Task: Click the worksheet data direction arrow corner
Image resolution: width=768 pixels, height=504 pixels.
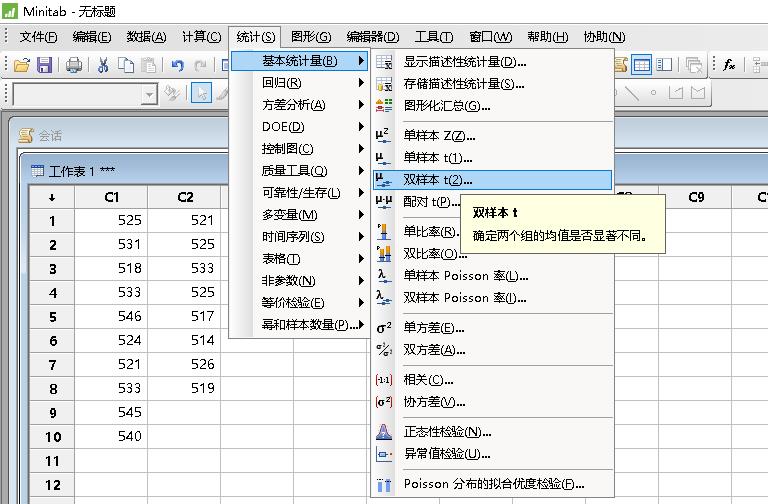Action: pos(52,197)
